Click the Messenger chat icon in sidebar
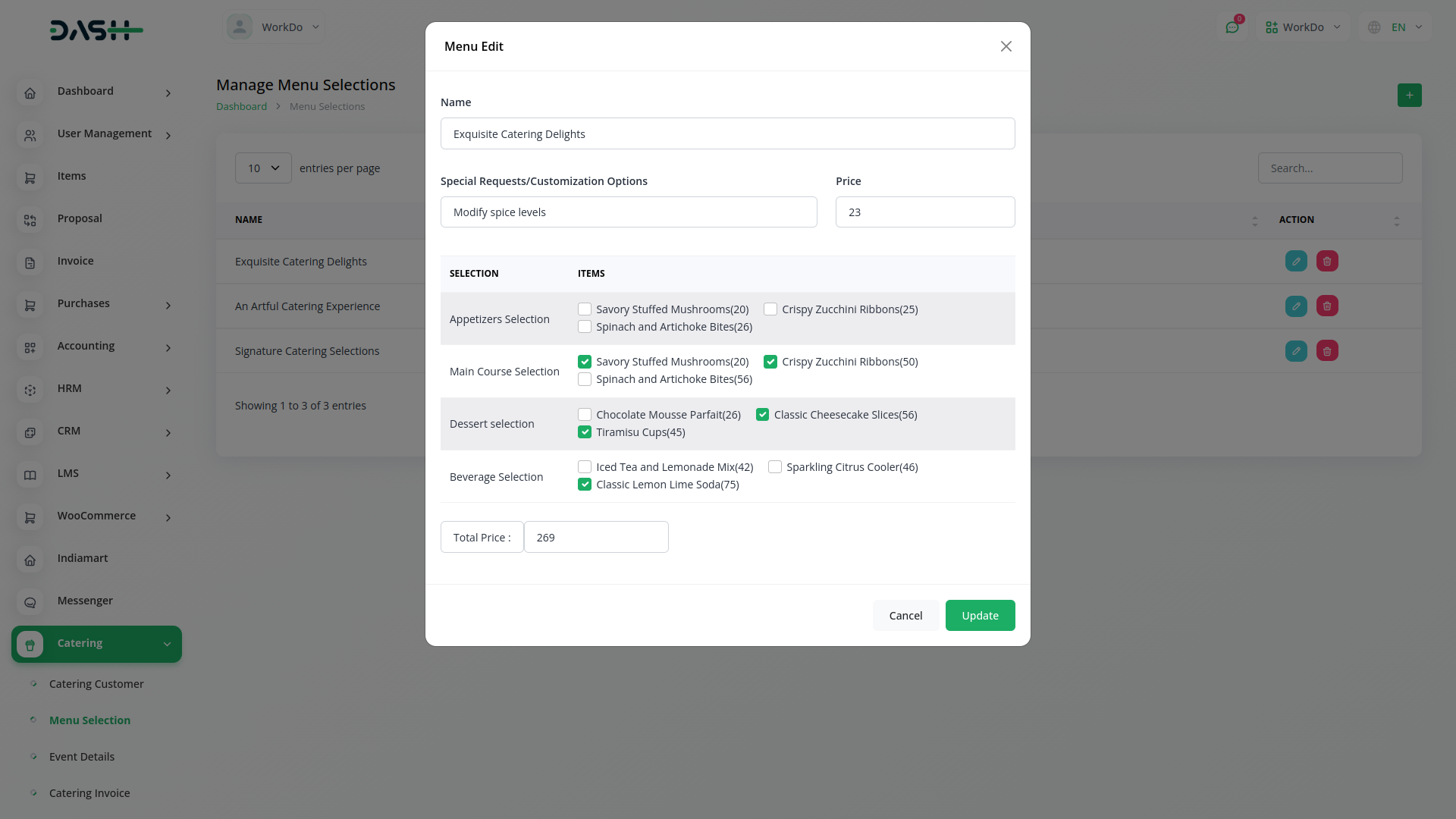The width and height of the screenshot is (1456, 819). [30, 602]
